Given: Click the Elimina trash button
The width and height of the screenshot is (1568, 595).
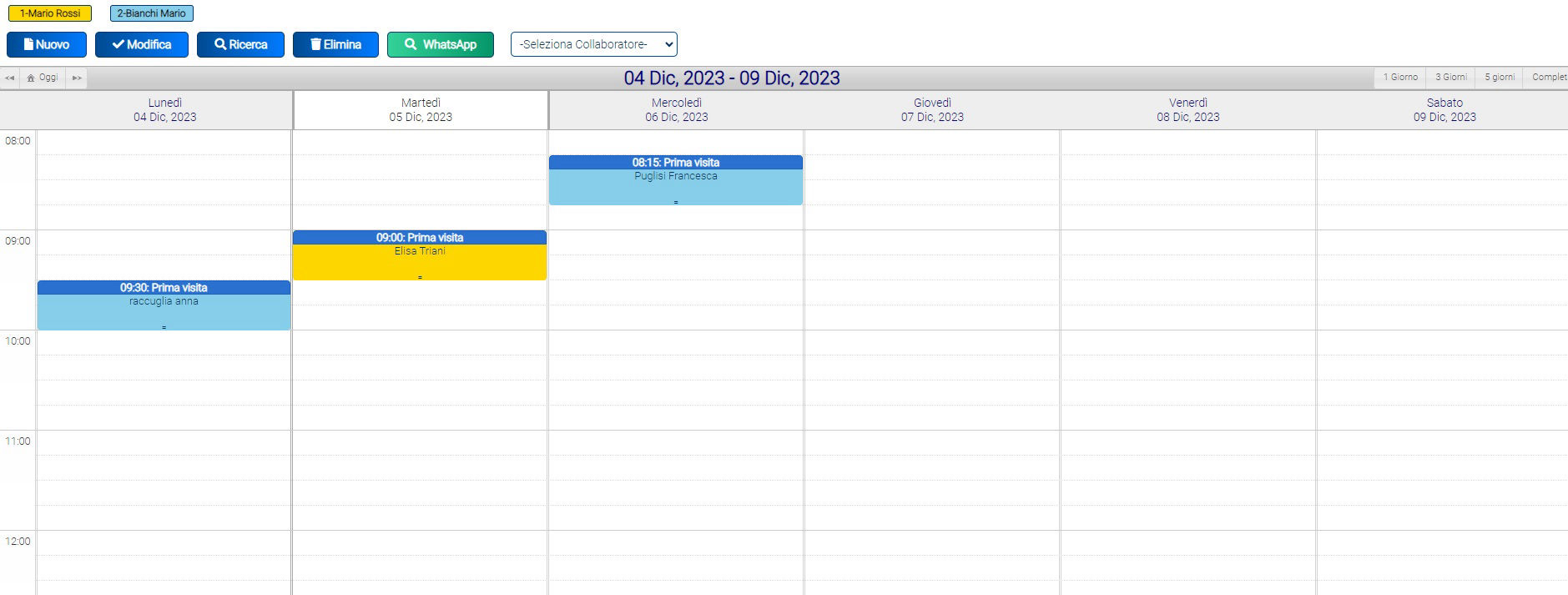Looking at the screenshot, I should tap(335, 44).
